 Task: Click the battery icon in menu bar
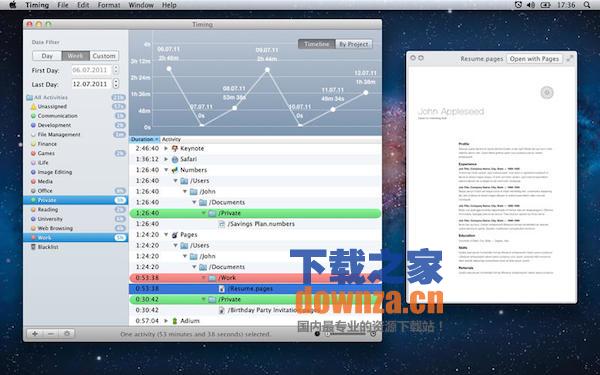coord(545,5)
